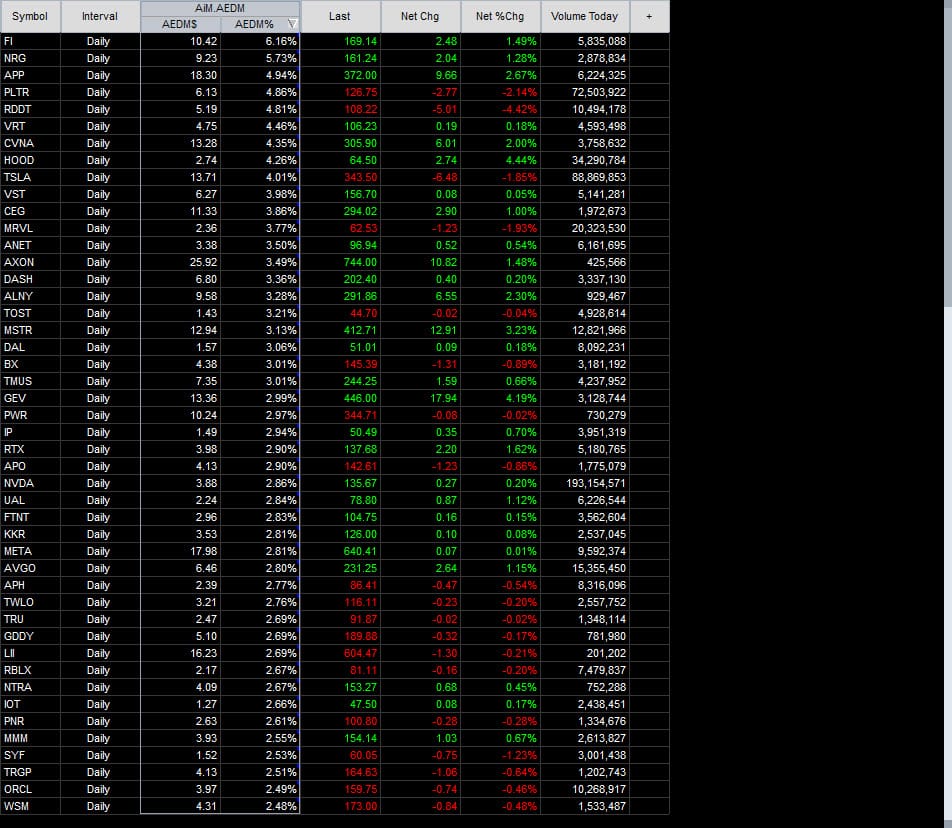Click HOOD net percent change 4.44%
The image size is (952, 828).
click(x=522, y=160)
